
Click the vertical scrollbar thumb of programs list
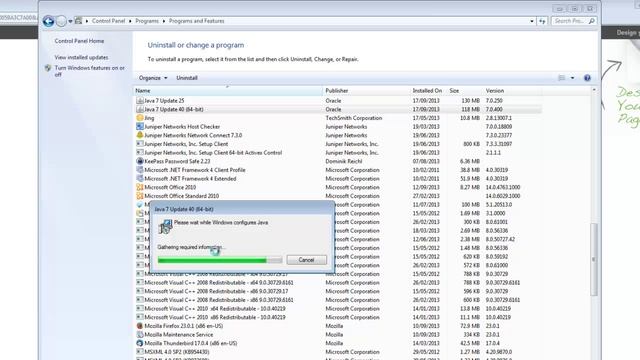[x=594, y=259]
